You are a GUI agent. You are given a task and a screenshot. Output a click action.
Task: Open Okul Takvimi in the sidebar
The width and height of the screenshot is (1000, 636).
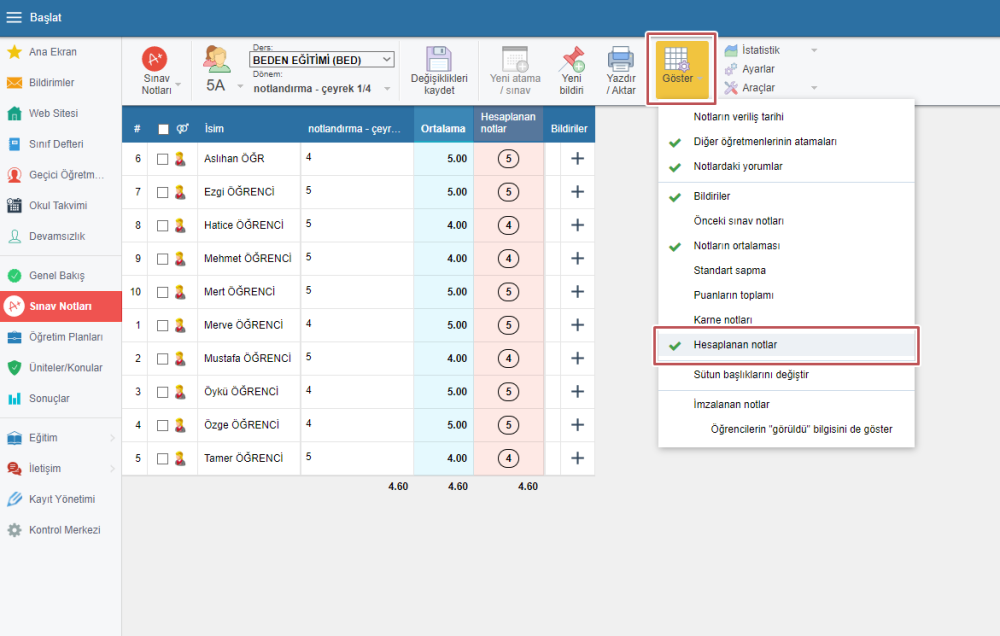pos(60,206)
